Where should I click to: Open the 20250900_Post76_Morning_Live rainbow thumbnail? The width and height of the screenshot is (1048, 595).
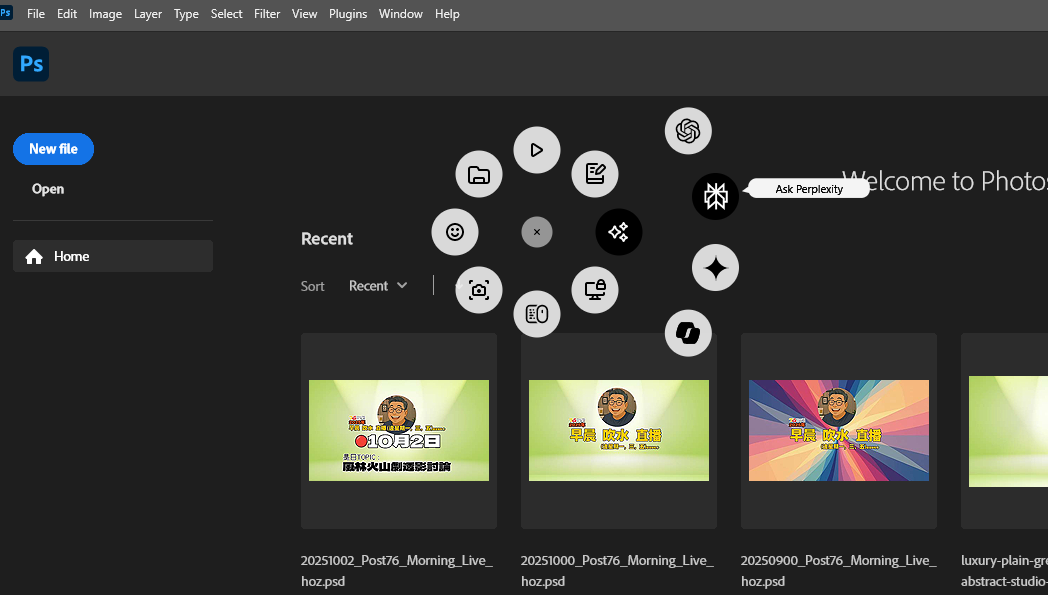pyautogui.click(x=838, y=430)
